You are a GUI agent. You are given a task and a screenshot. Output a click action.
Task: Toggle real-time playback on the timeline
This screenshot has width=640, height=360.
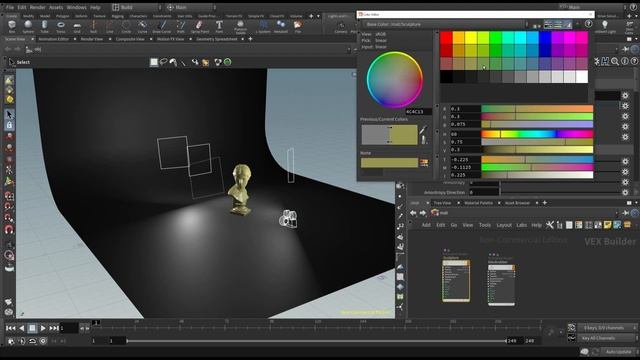point(43,341)
